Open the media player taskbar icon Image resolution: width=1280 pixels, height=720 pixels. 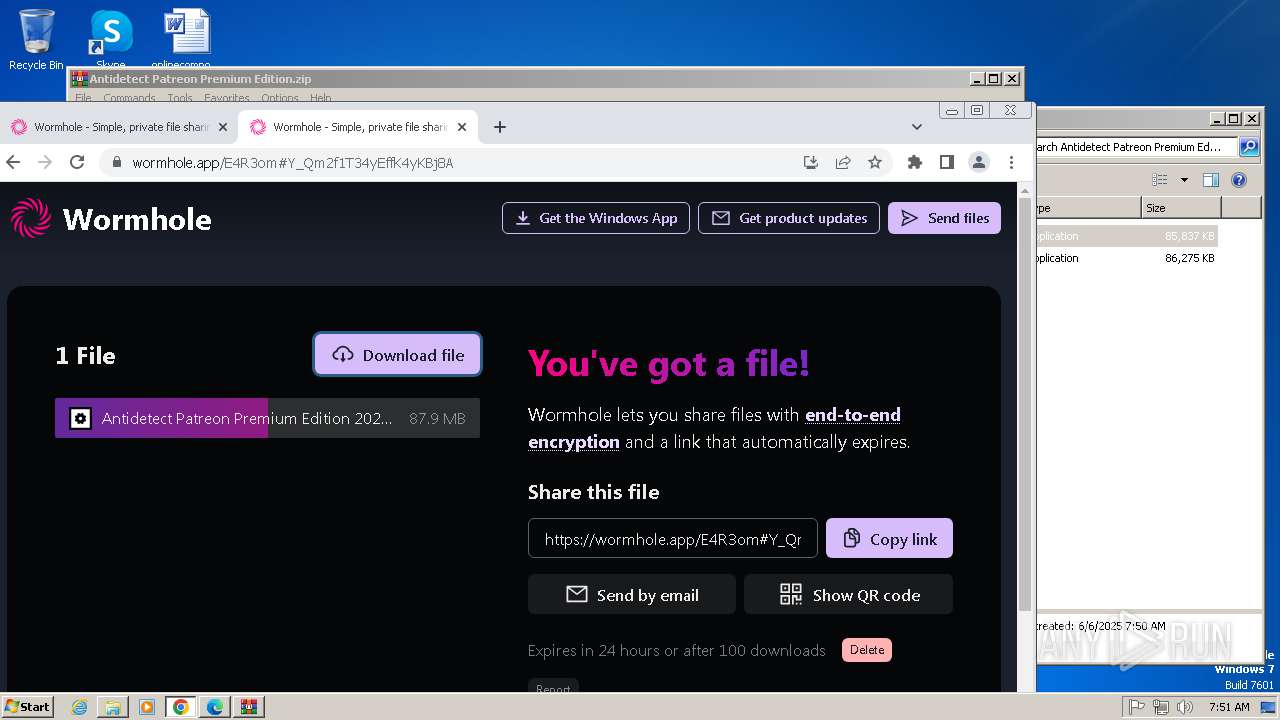147,707
